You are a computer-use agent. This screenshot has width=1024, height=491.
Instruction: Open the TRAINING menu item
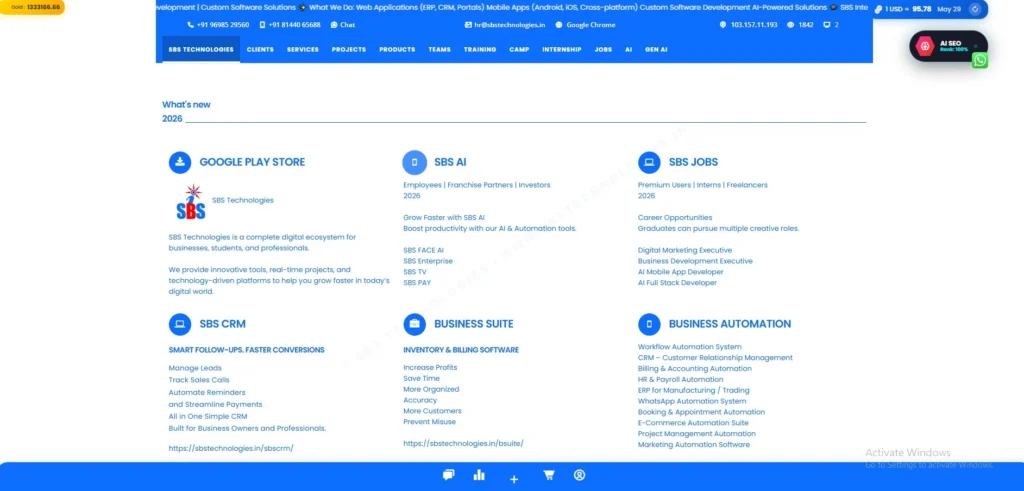click(480, 50)
